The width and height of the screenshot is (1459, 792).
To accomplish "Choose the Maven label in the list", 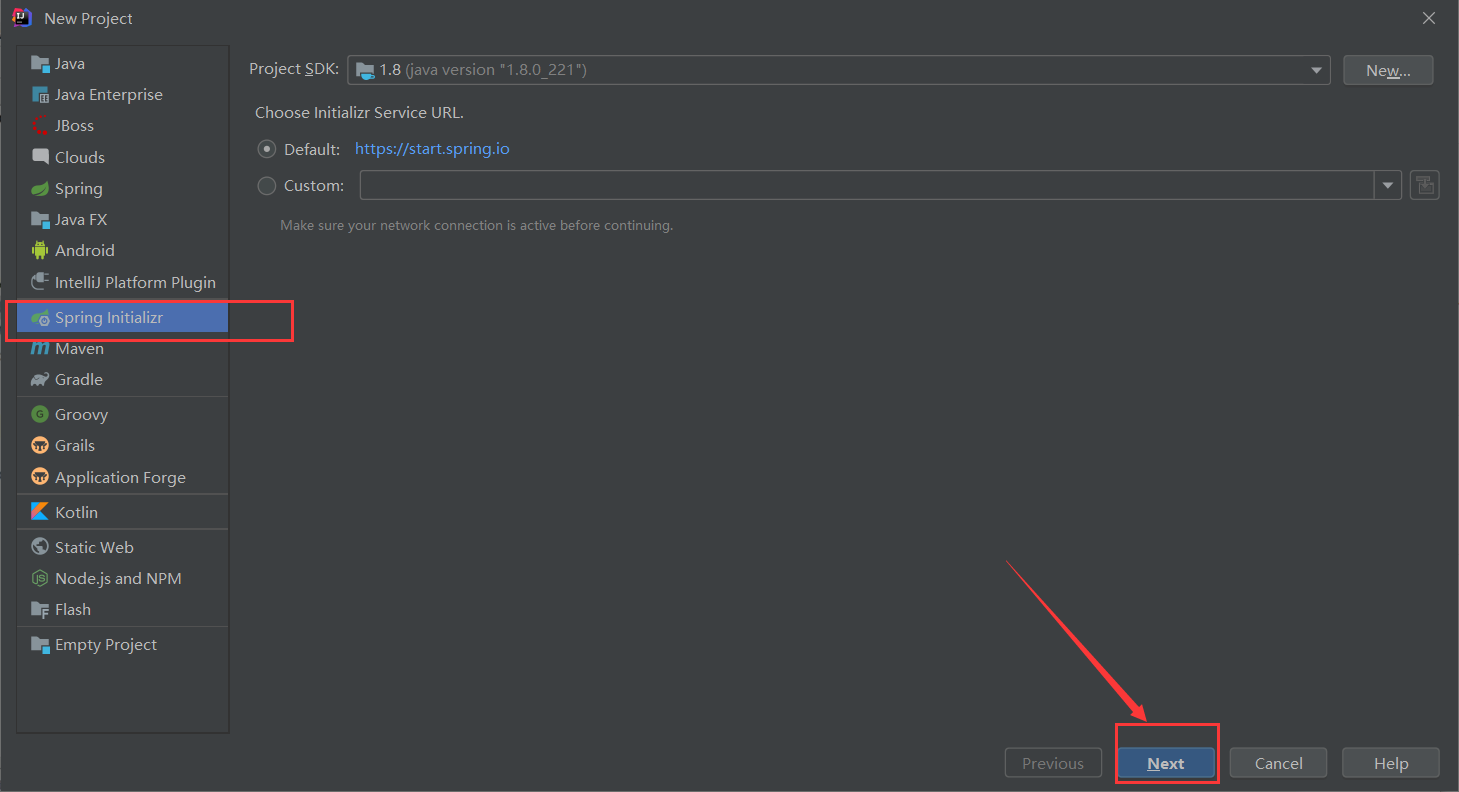I will point(79,349).
